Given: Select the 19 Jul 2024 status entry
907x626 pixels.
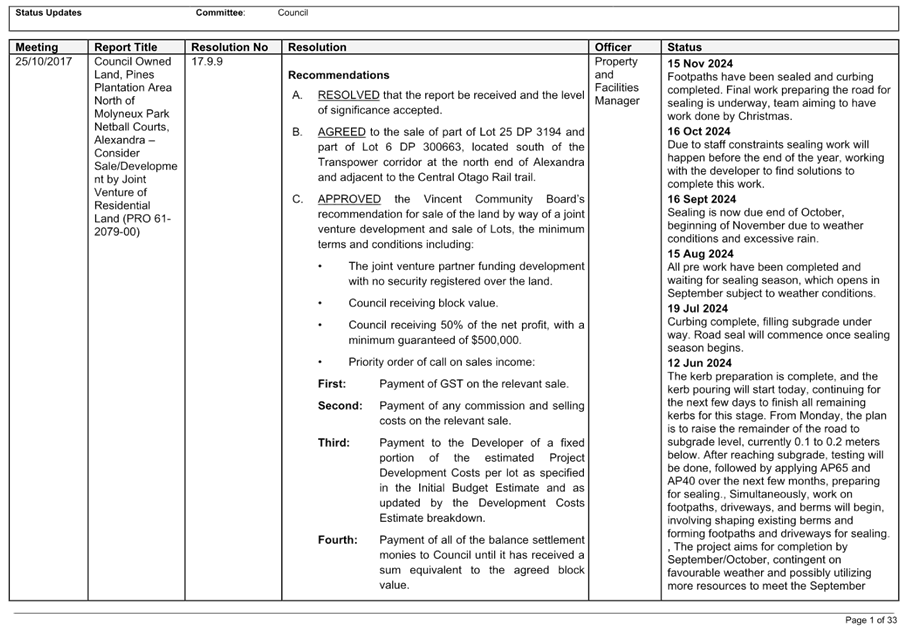Looking at the screenshot, I should coord(699,308).
